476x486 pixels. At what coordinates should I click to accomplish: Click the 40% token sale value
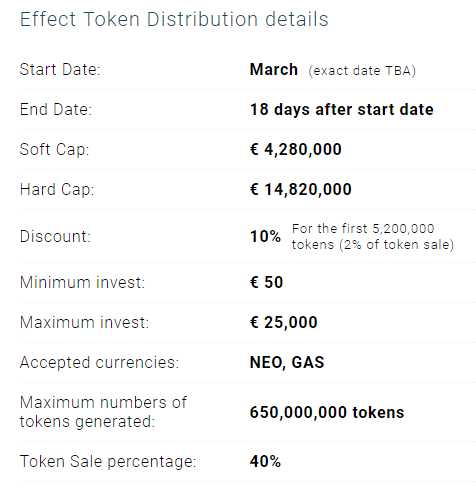pos(265,462)
